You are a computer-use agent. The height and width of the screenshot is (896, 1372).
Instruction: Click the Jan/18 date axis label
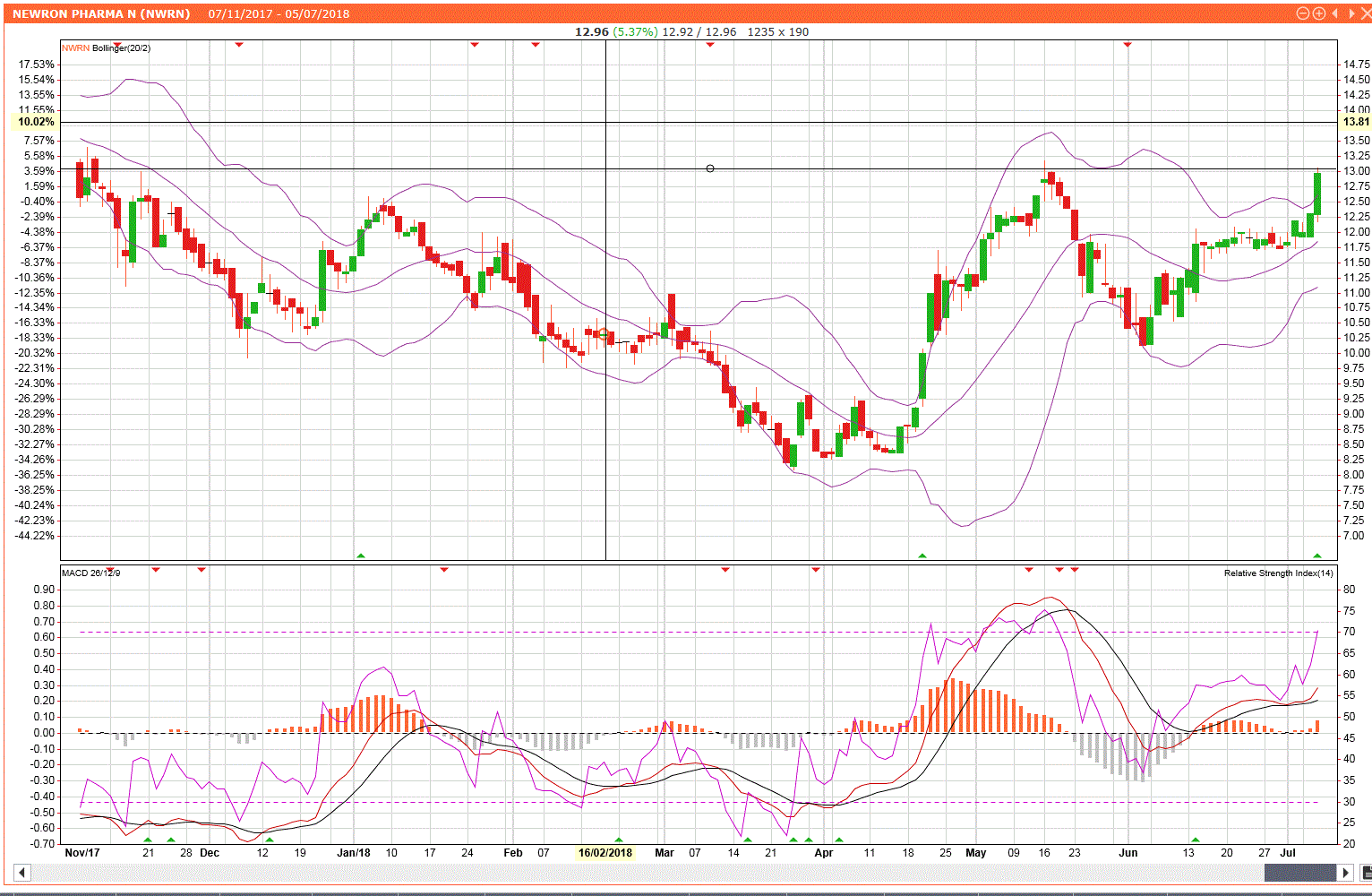tap(354, 853)
